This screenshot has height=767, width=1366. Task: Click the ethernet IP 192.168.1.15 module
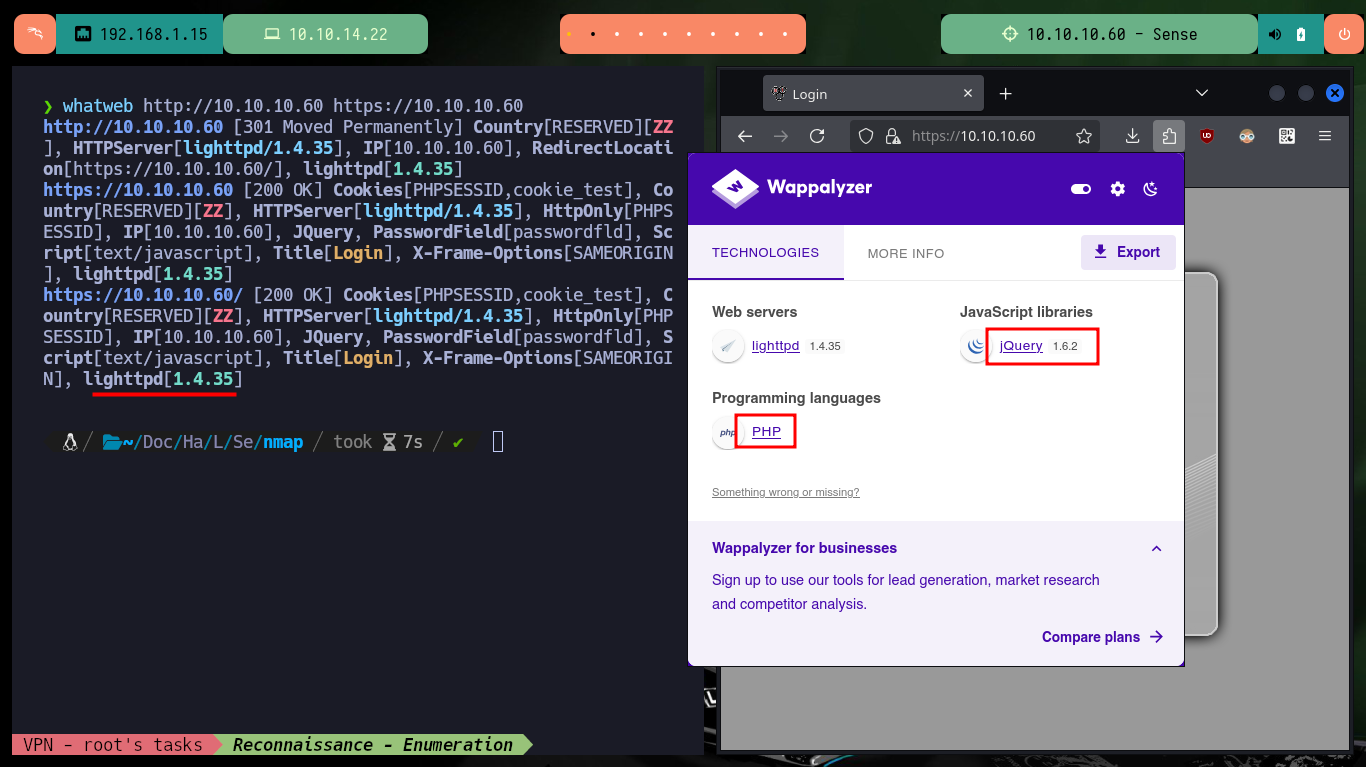pyautogui.click(x=140, y=34)
